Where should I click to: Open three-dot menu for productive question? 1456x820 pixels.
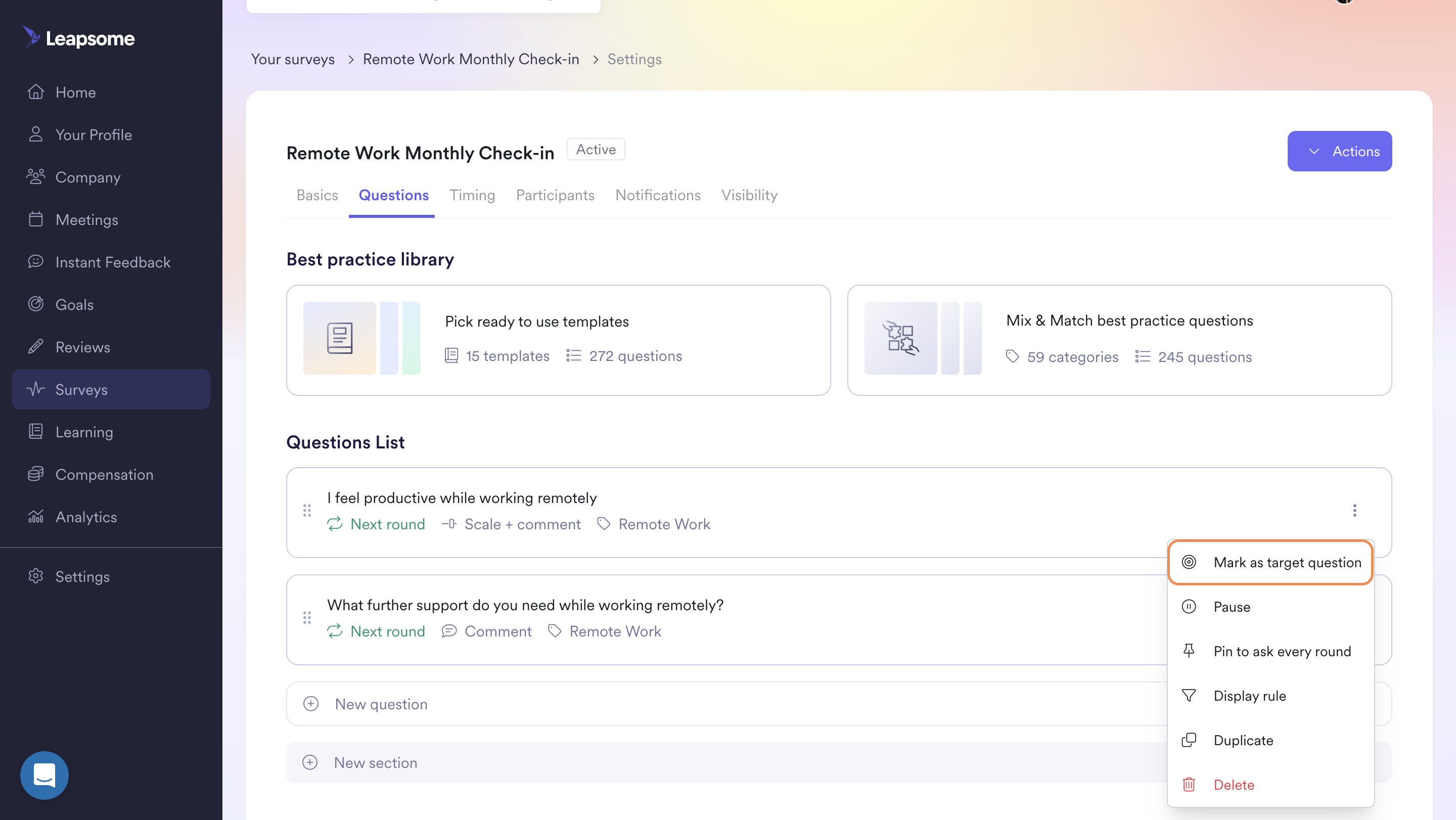[1354, 510]
